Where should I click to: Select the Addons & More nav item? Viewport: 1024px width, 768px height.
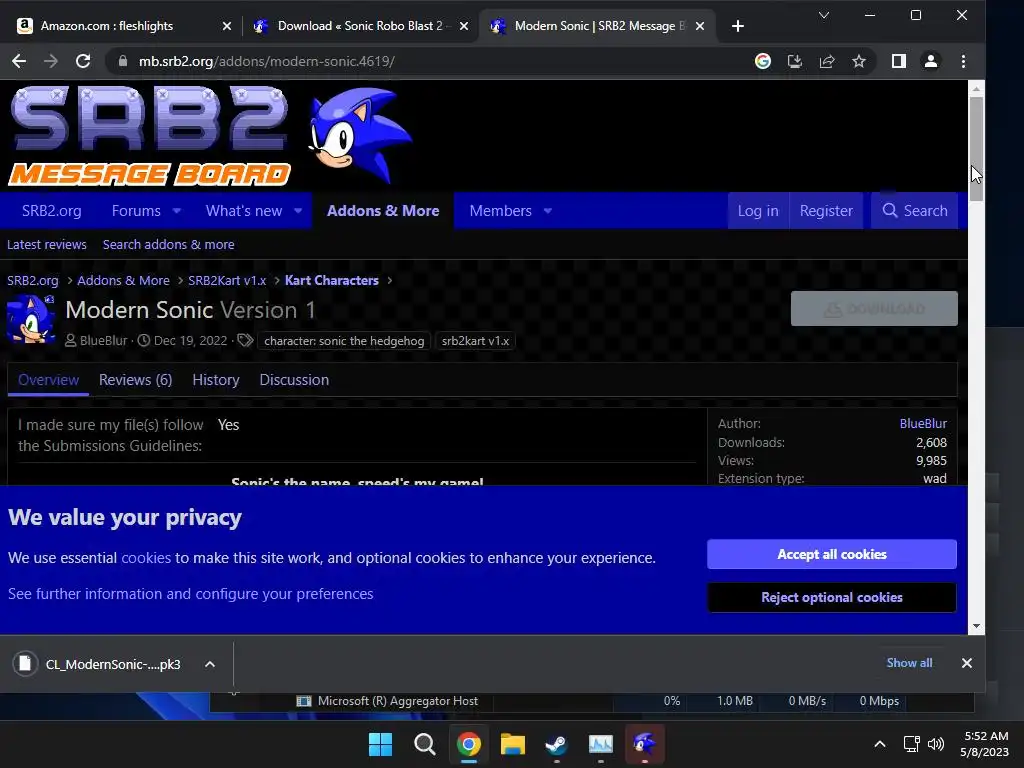[x=383, y=211]
